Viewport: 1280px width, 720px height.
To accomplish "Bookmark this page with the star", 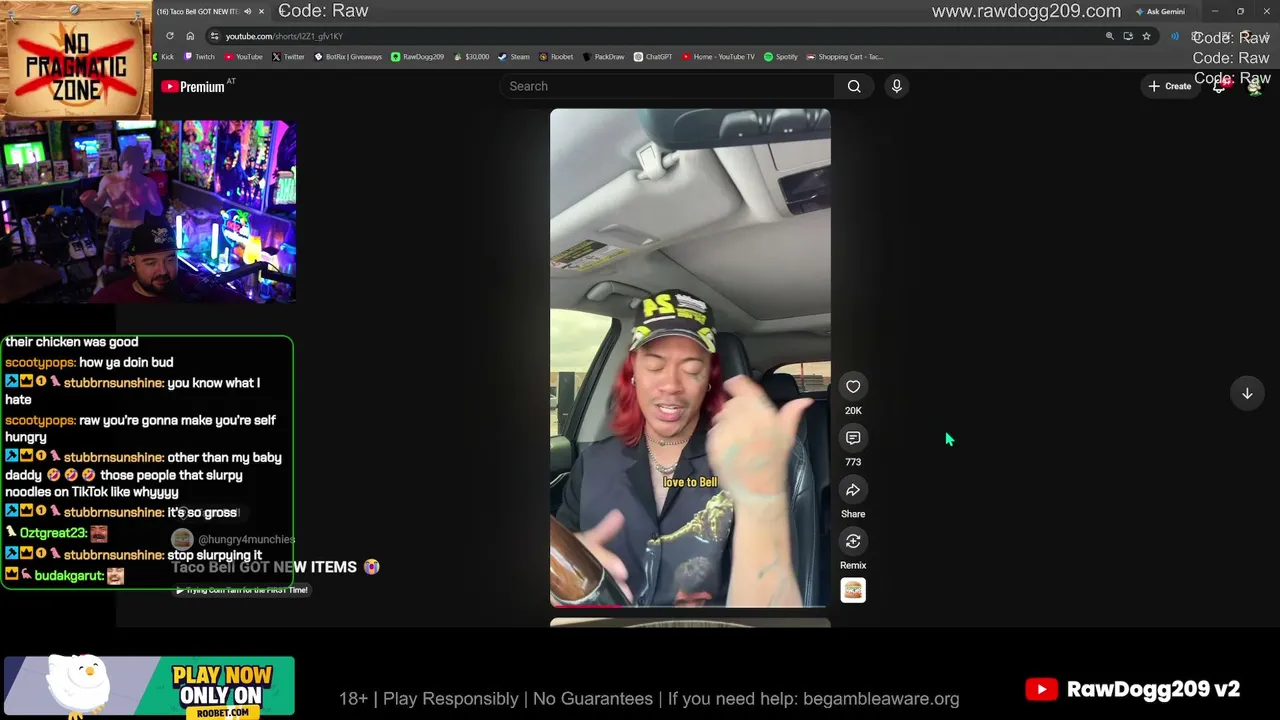I will point(1146,36).
